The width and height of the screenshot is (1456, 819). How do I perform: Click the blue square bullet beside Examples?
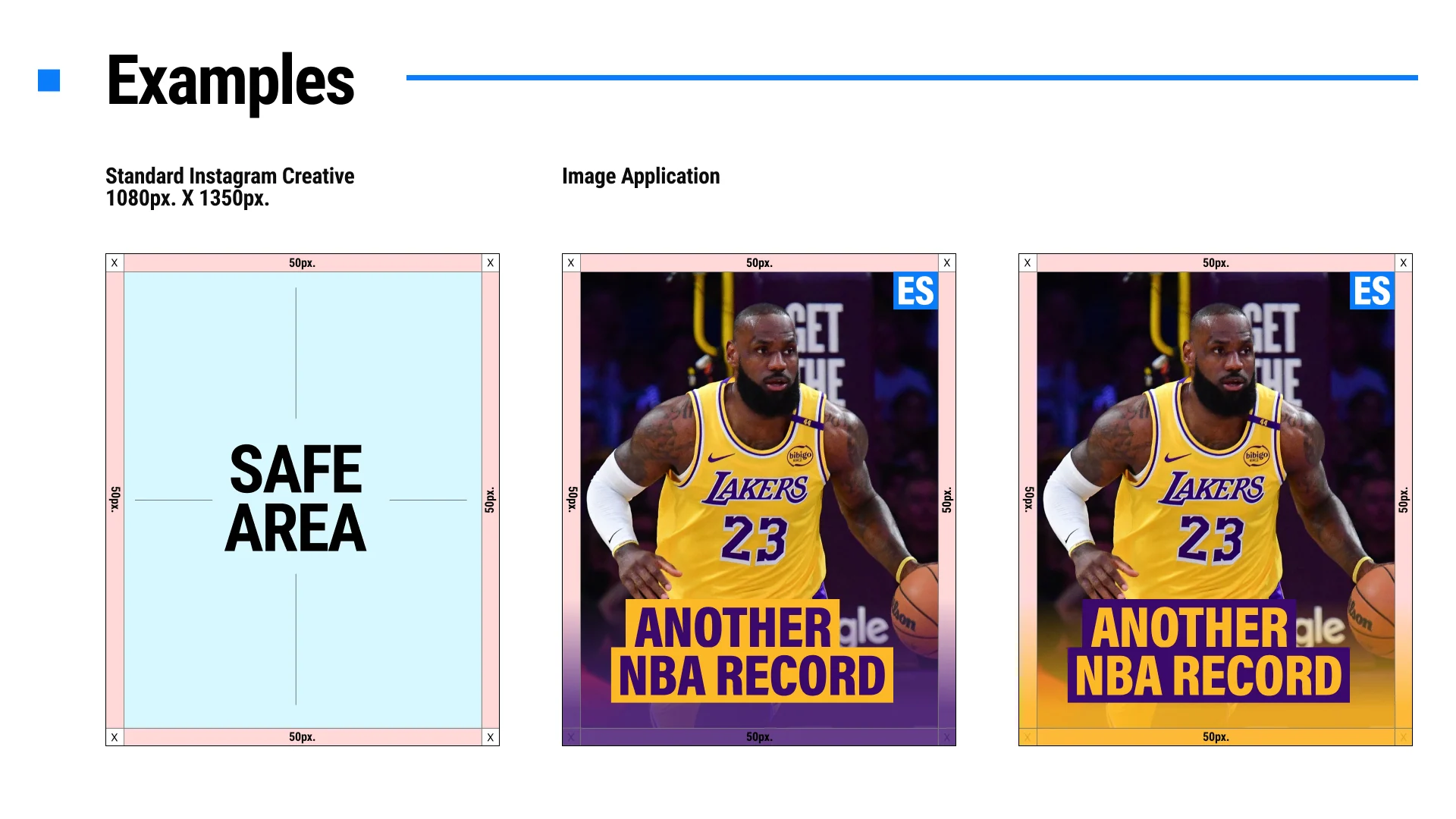[x=49, y=80]
